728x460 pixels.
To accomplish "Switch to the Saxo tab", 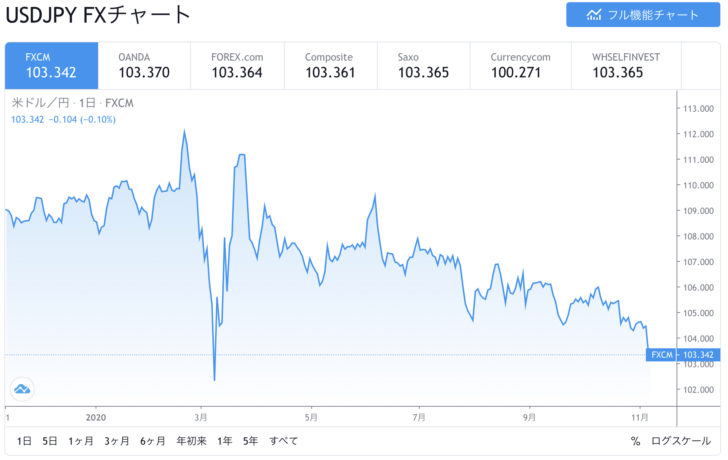I will [423, 65].
